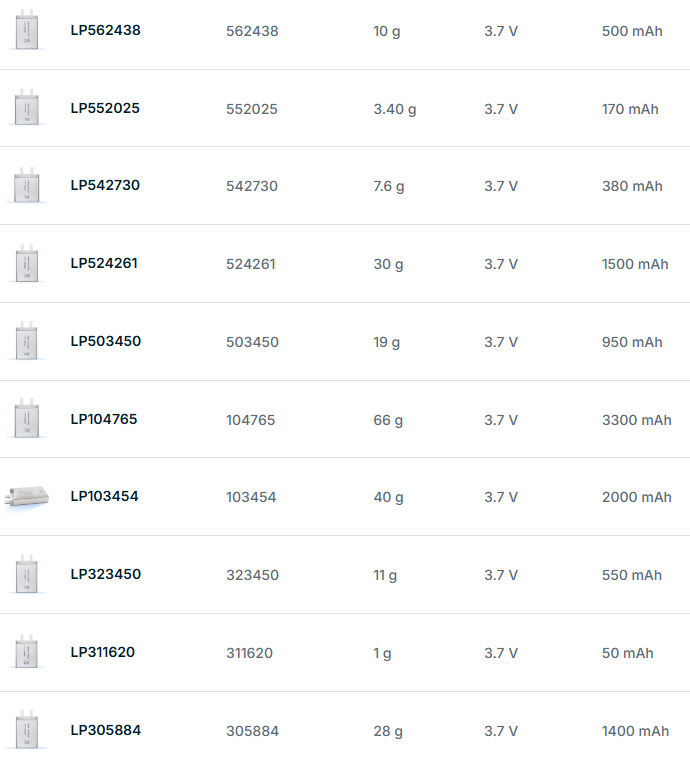The height and width of the screenshot is (761, 690).
Task: Click the 311620 model number cell
Action: coord(249,653)
